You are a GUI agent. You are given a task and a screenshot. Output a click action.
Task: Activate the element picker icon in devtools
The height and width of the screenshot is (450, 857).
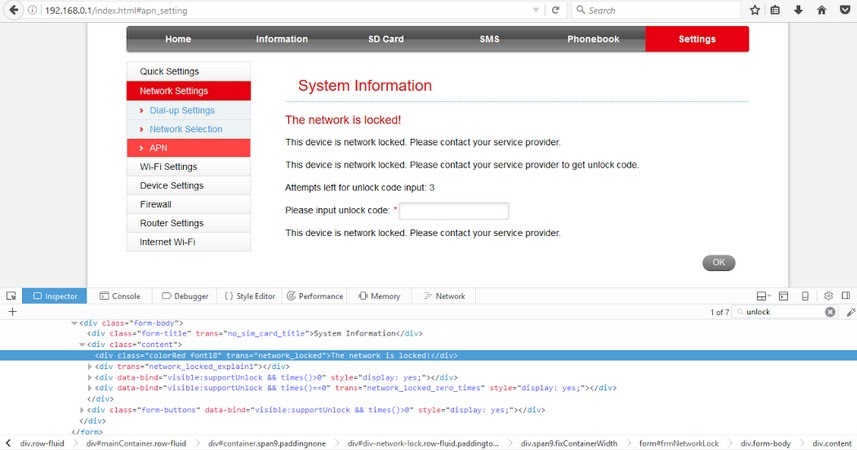pyautogui.click(x=11, y=296)
